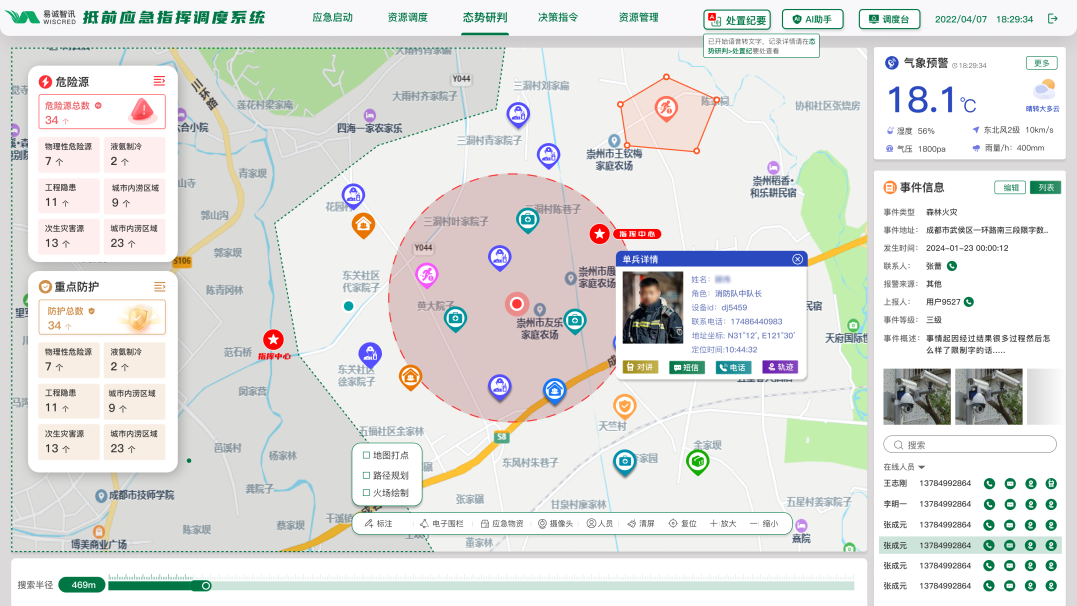Zoom in with the 放大 tool
This screenshot has height=606, width=1077.
point(723,524)
